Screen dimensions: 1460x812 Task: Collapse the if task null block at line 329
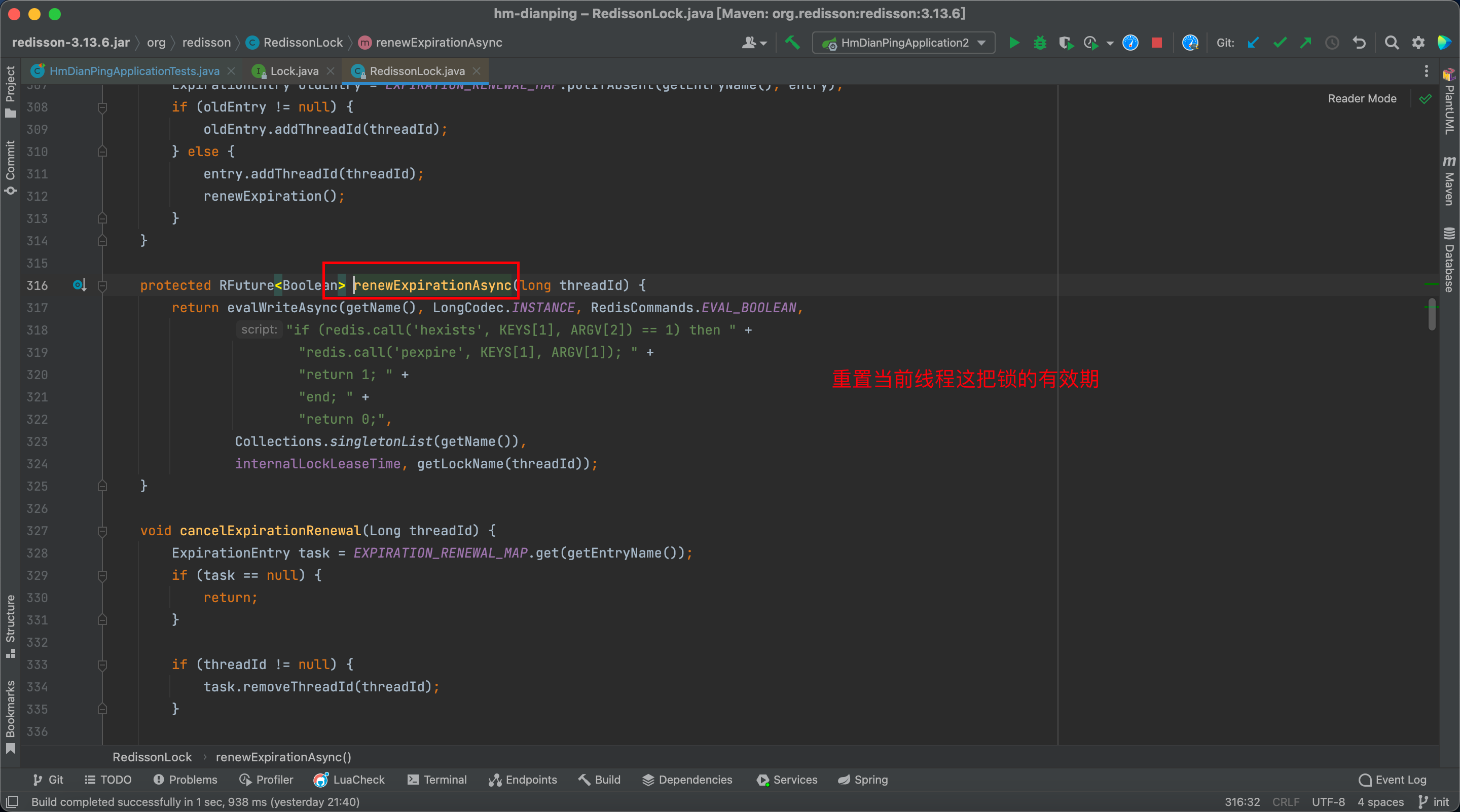point(102,576)
